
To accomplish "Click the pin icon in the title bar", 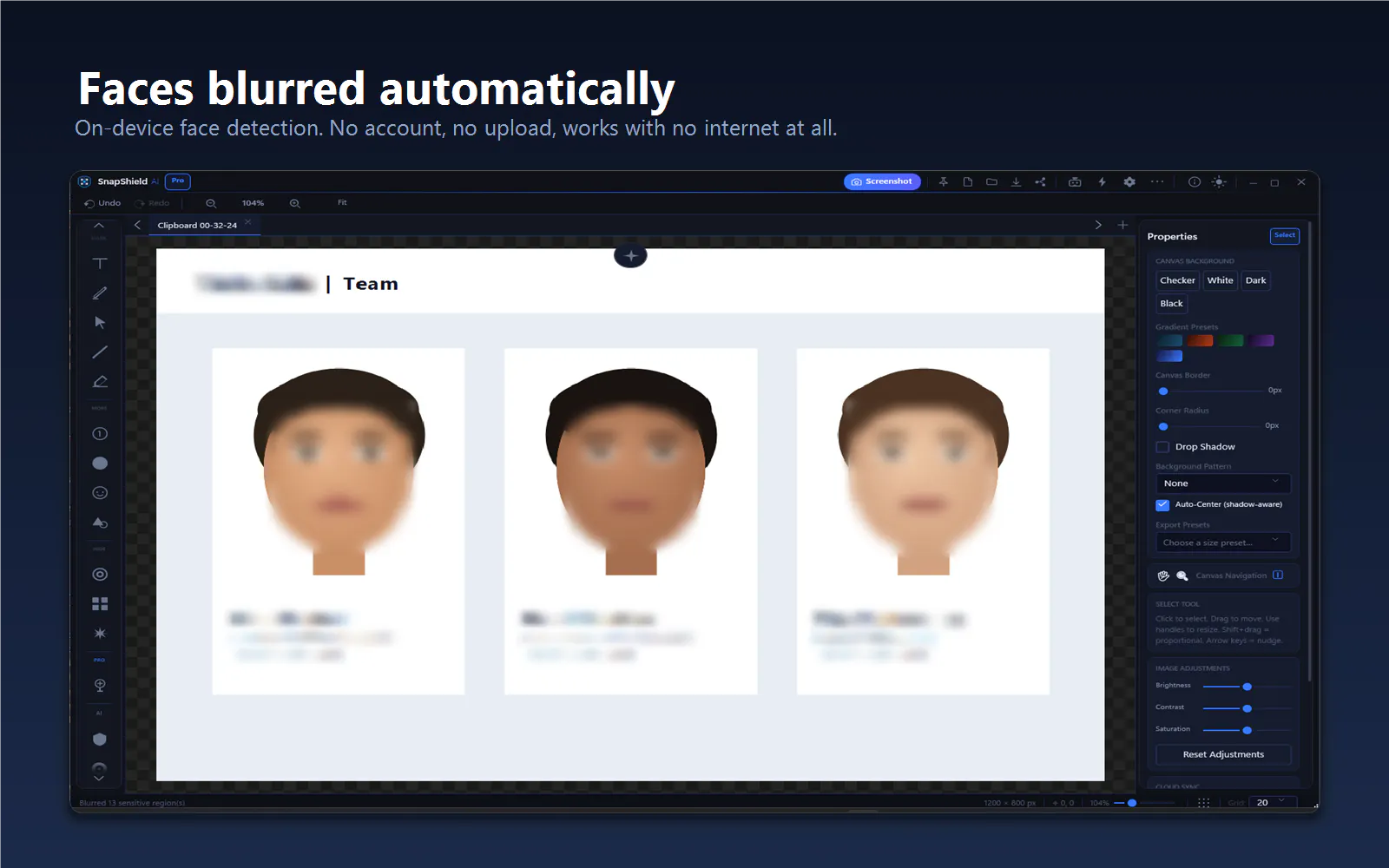I will [943, 181].
